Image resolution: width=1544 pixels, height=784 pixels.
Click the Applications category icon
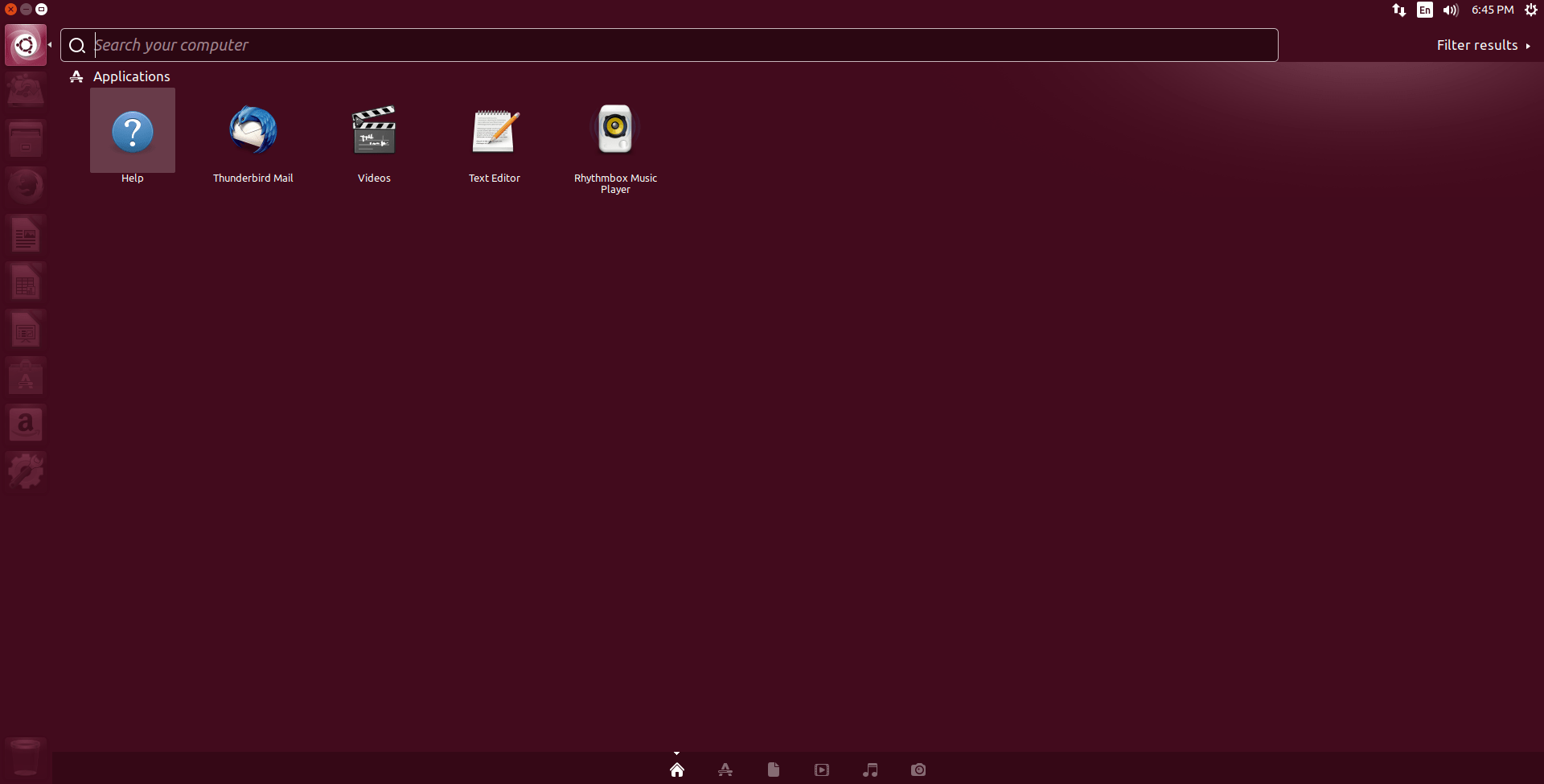pos(76,76)
